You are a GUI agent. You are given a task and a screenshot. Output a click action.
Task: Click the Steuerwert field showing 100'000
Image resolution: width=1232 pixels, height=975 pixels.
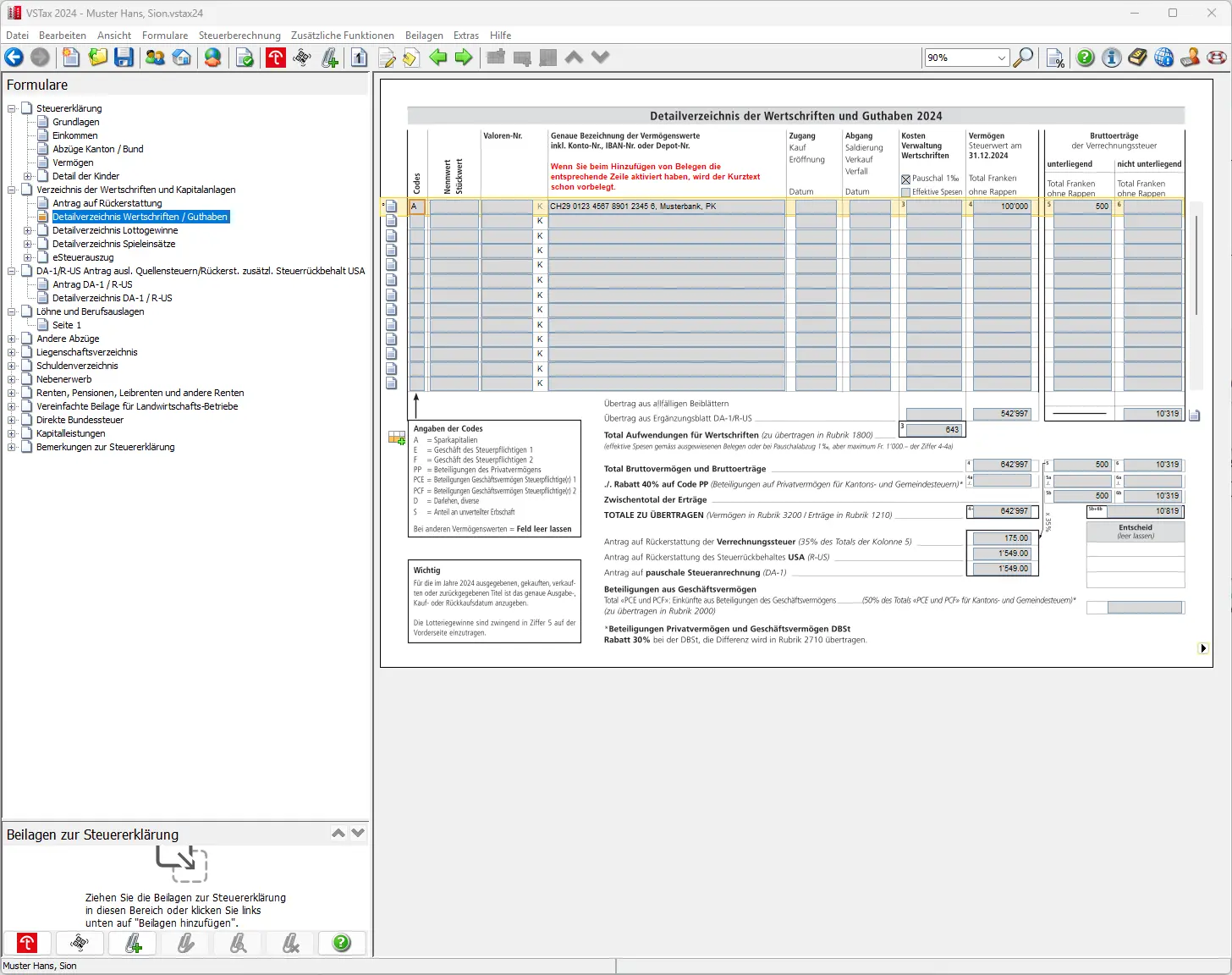coord(1002,207)
